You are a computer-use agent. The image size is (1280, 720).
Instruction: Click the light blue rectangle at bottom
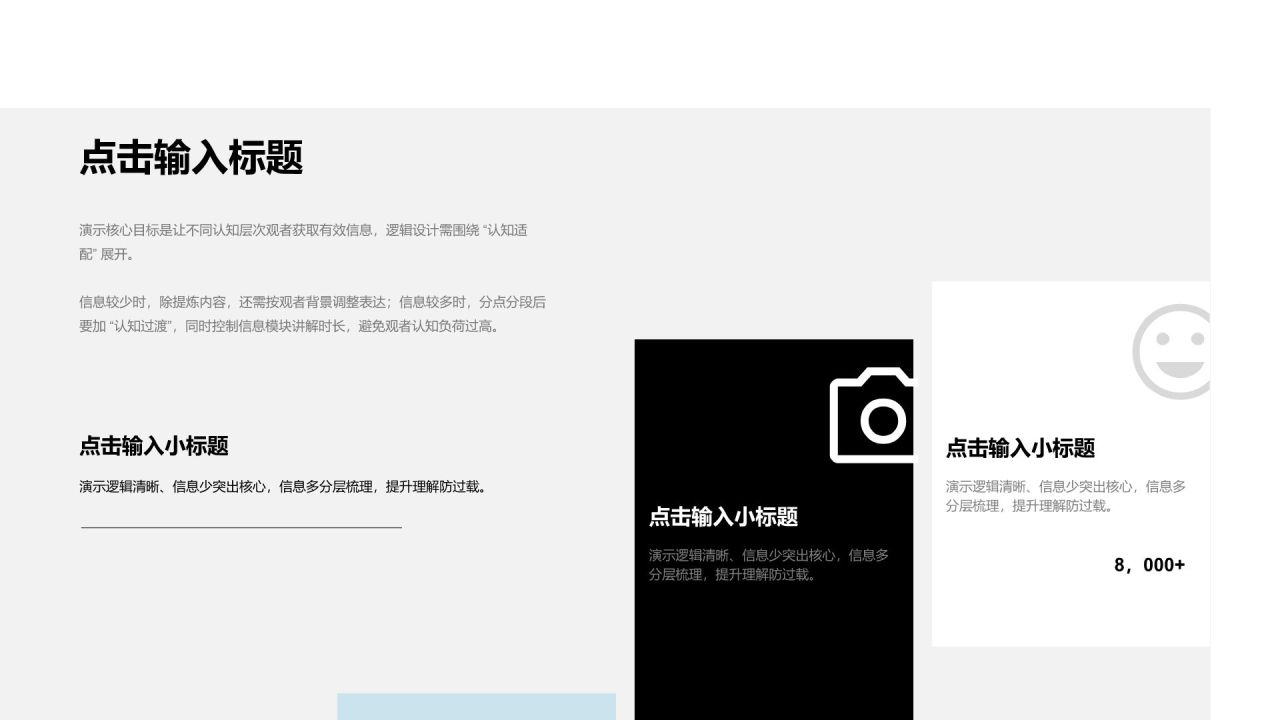(x=476, y=706)
